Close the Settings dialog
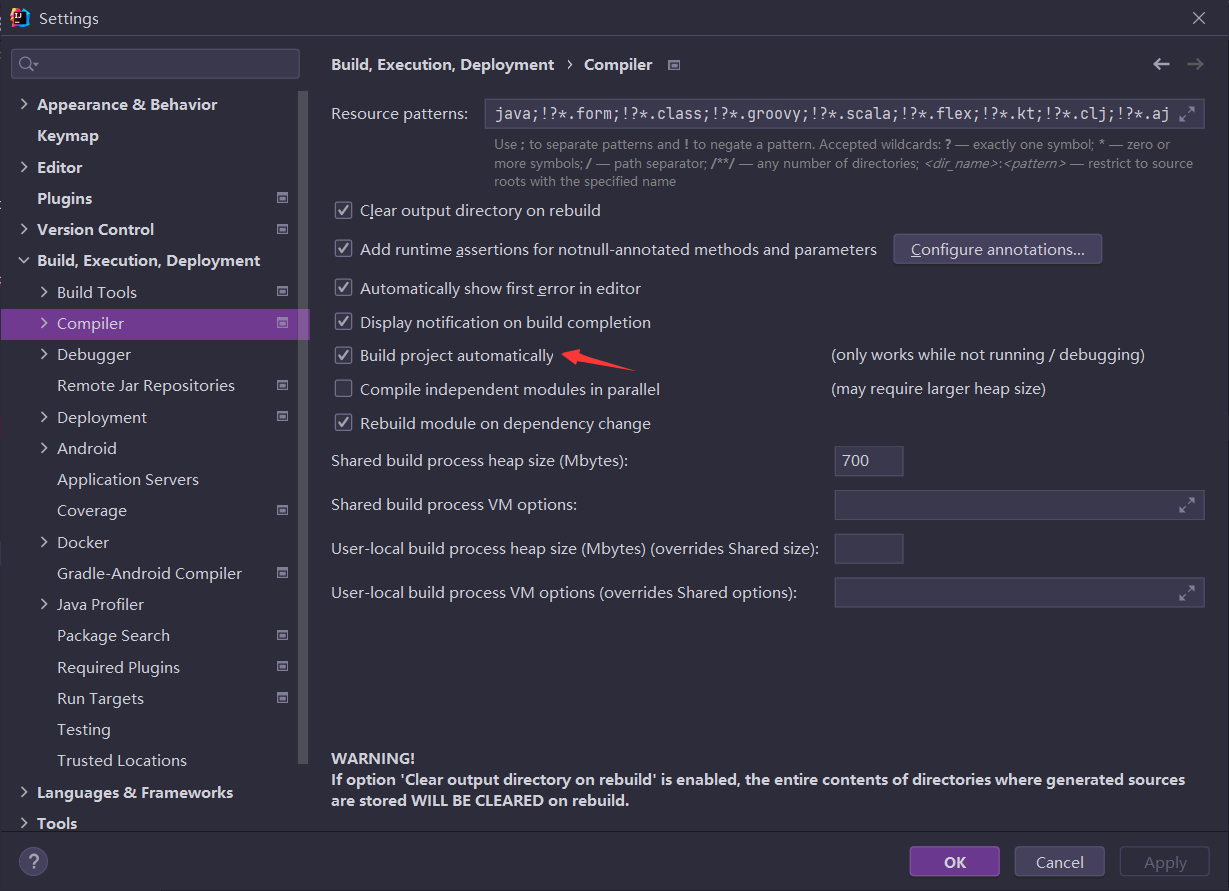 tap(1199, 18)
